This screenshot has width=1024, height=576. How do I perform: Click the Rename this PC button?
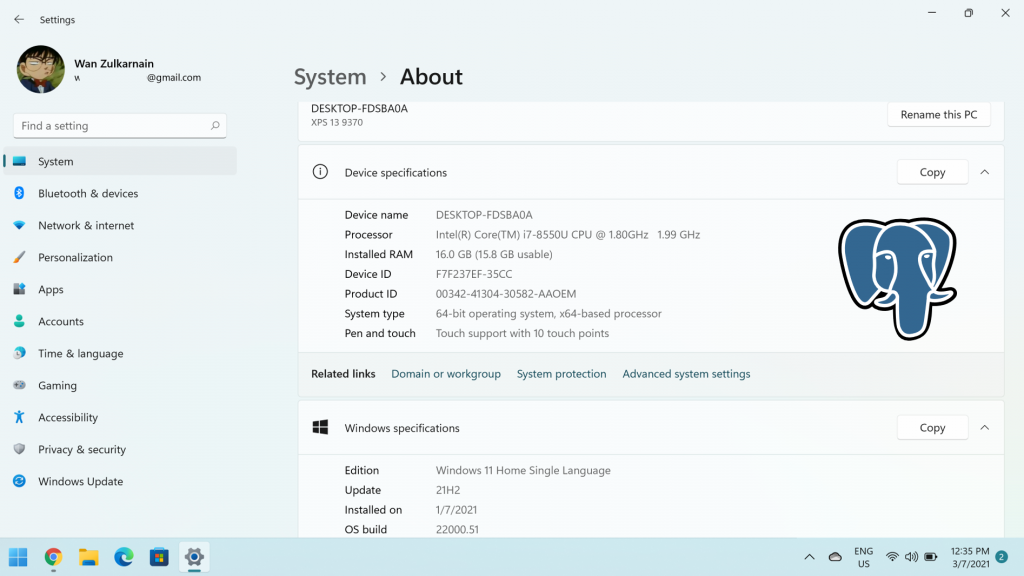point(938,114)
